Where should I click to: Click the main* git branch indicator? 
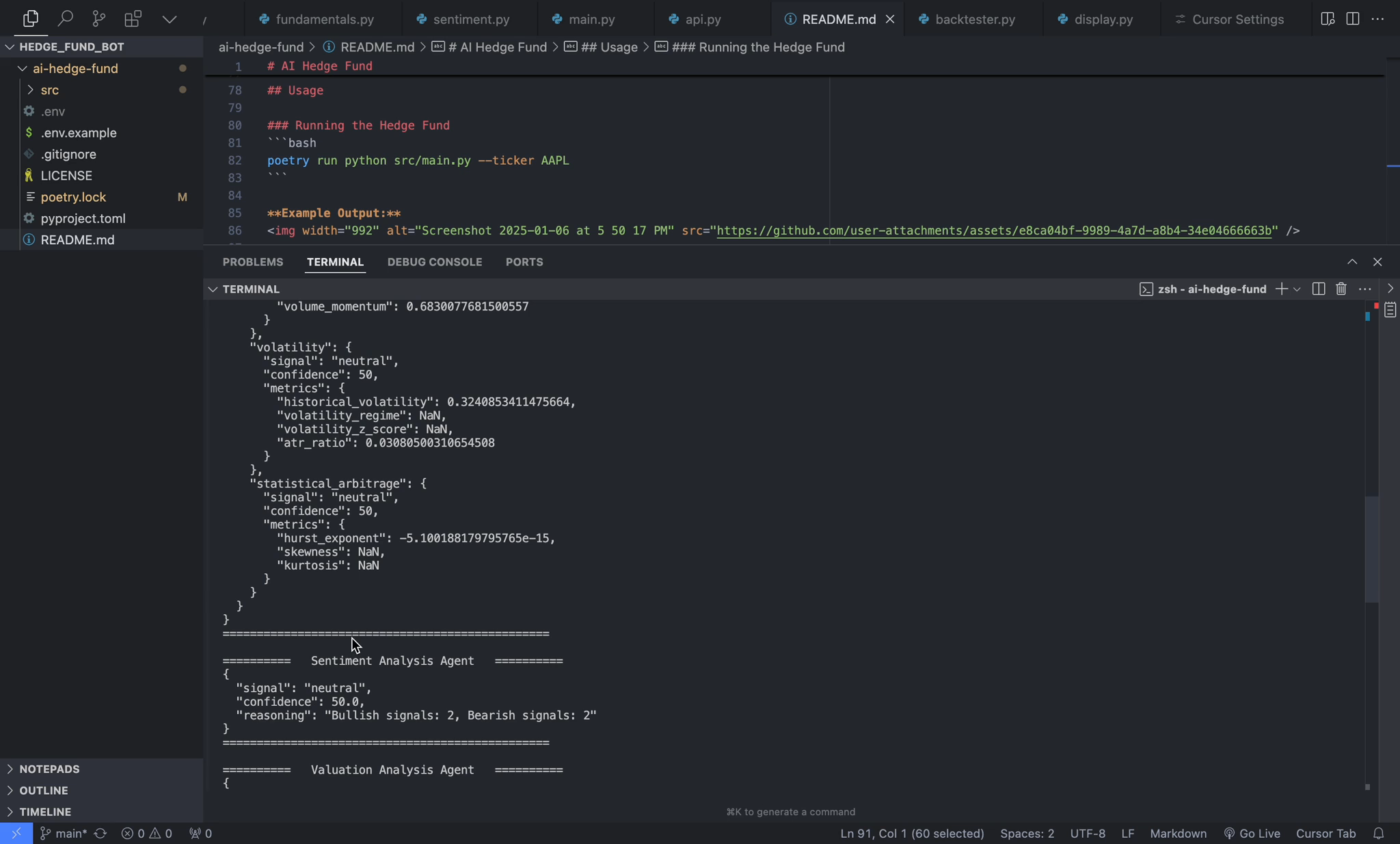(63, 833)
